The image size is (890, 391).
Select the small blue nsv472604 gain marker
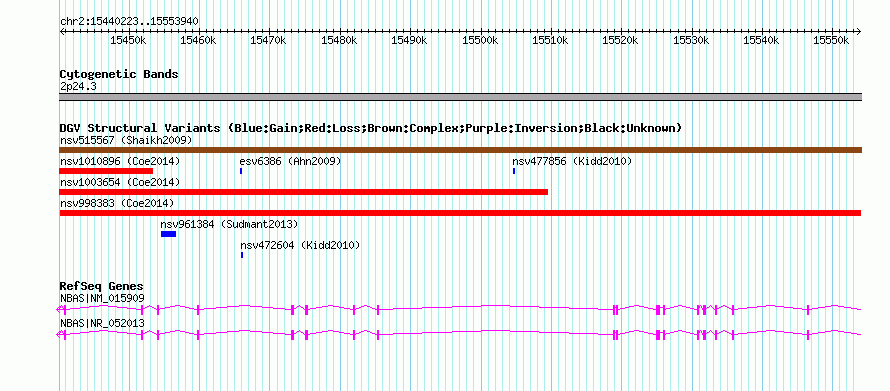242,255
